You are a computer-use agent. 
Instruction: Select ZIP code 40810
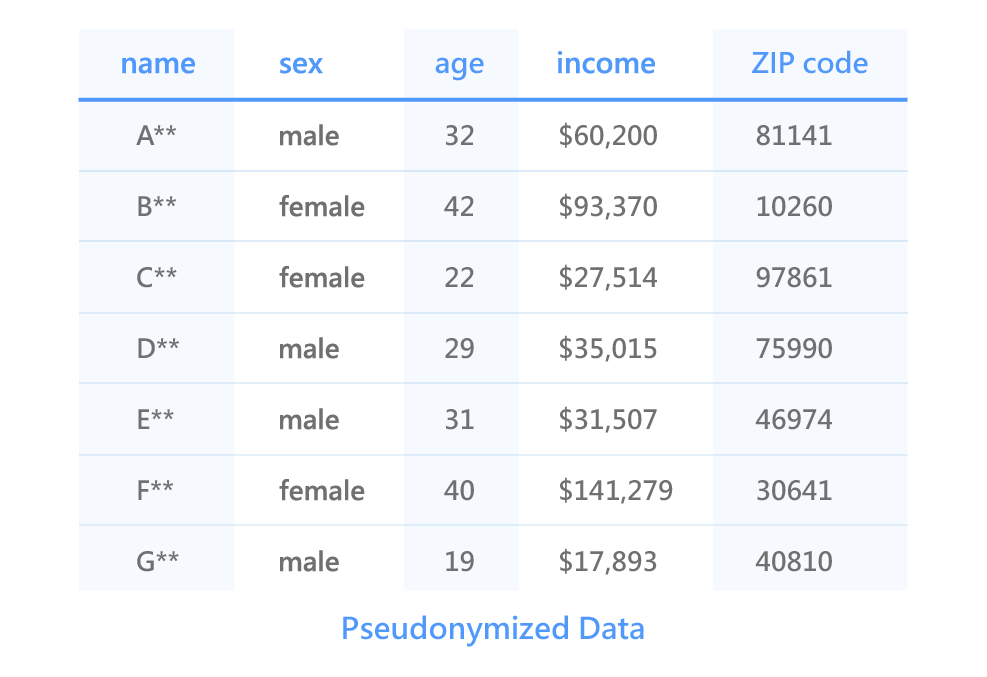pos(794,562)
